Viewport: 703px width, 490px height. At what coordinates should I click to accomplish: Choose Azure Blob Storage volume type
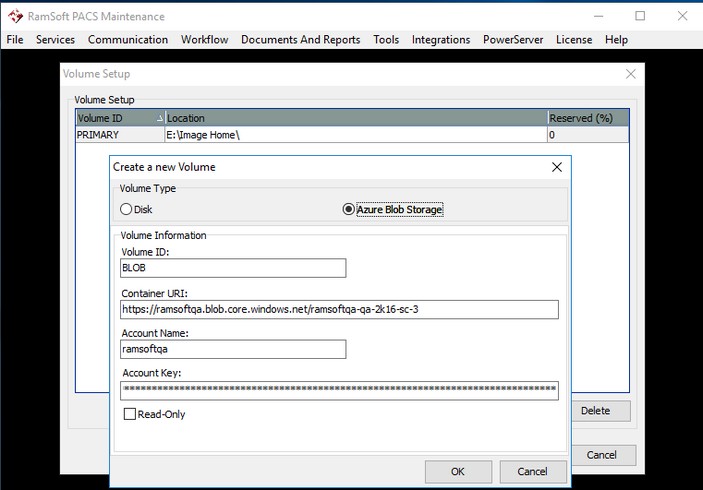click(x=348, y=210)
